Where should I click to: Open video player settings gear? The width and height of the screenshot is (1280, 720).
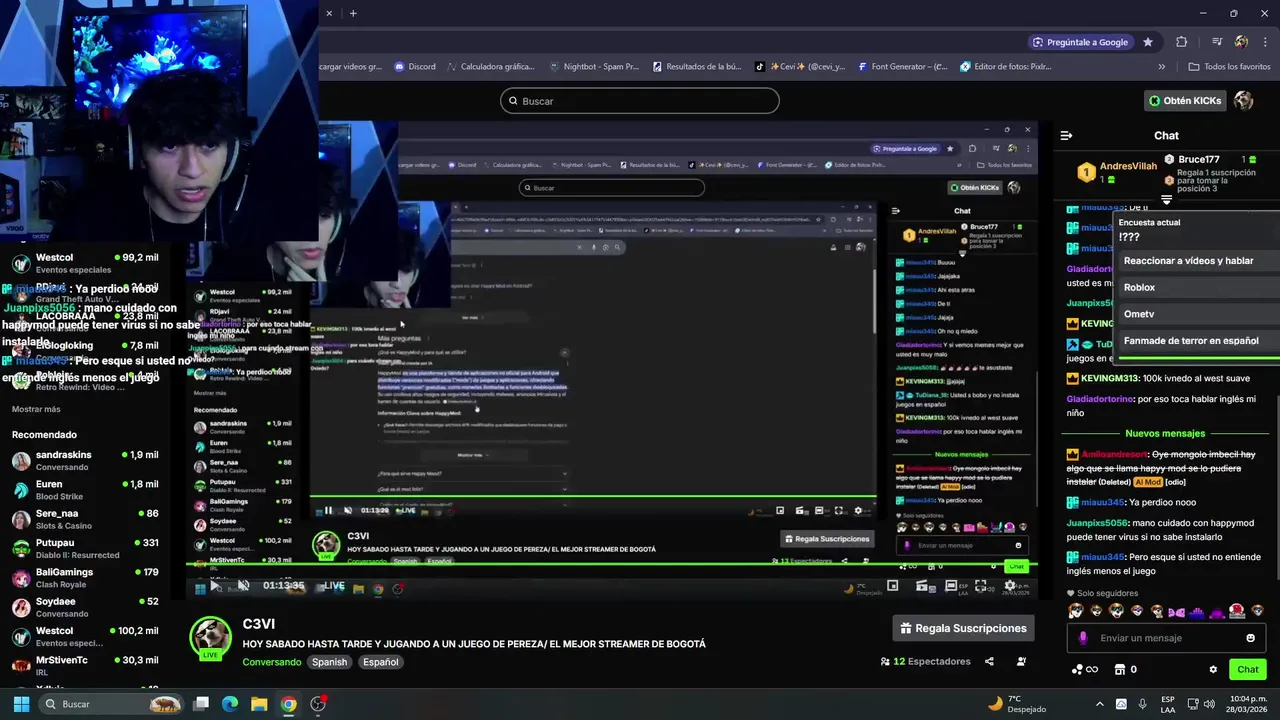point(1009,586)
